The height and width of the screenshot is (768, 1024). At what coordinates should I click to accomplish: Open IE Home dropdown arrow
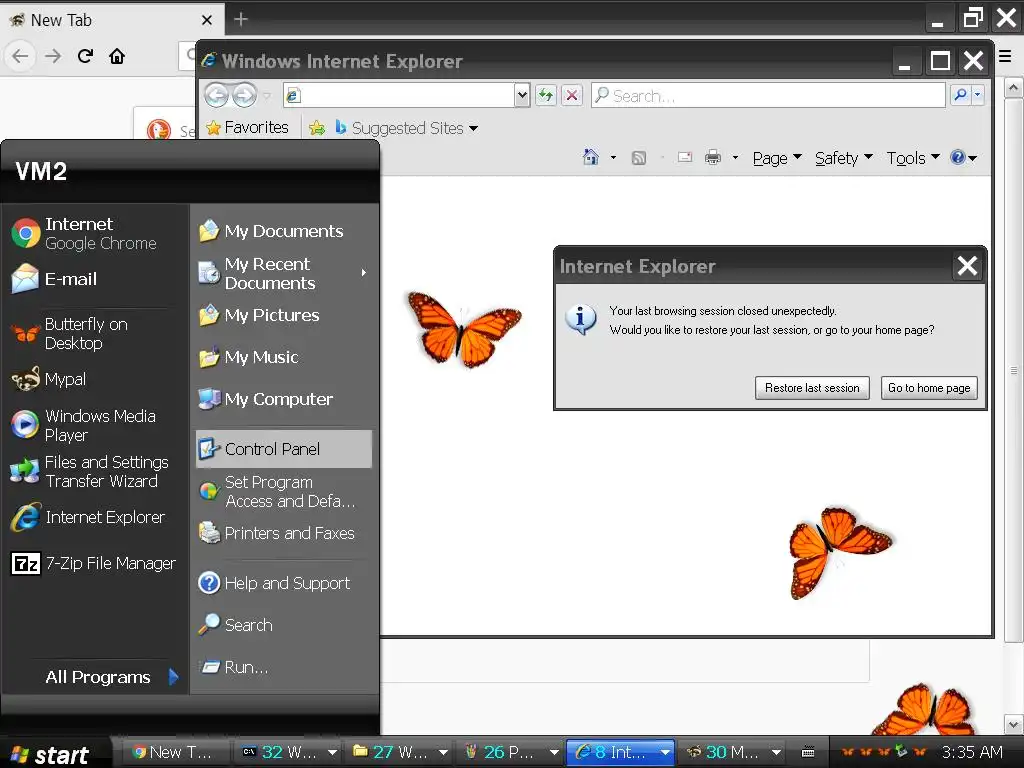613,157
